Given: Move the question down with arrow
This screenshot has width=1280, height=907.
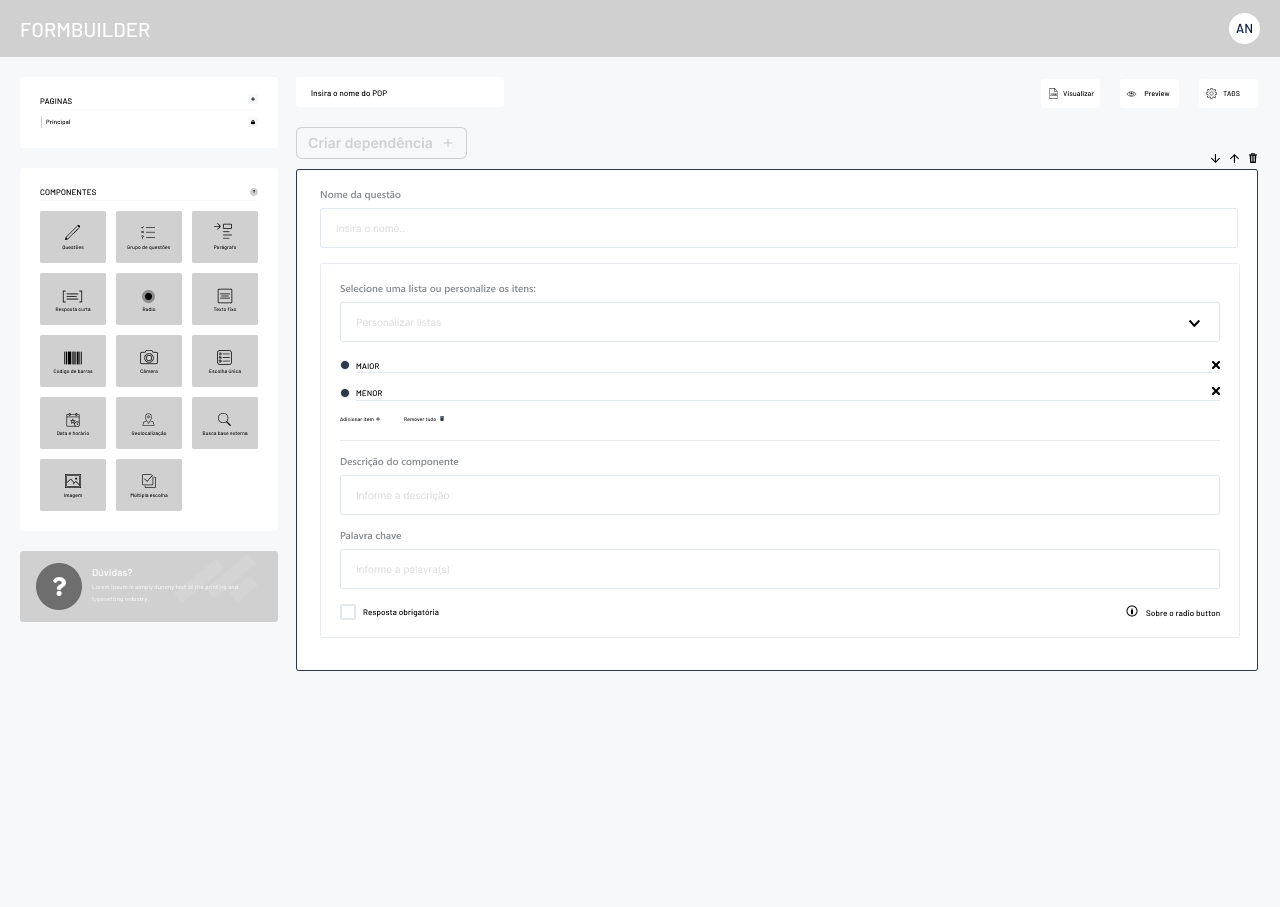Looking at the screenshot, I should [1215, 158].
